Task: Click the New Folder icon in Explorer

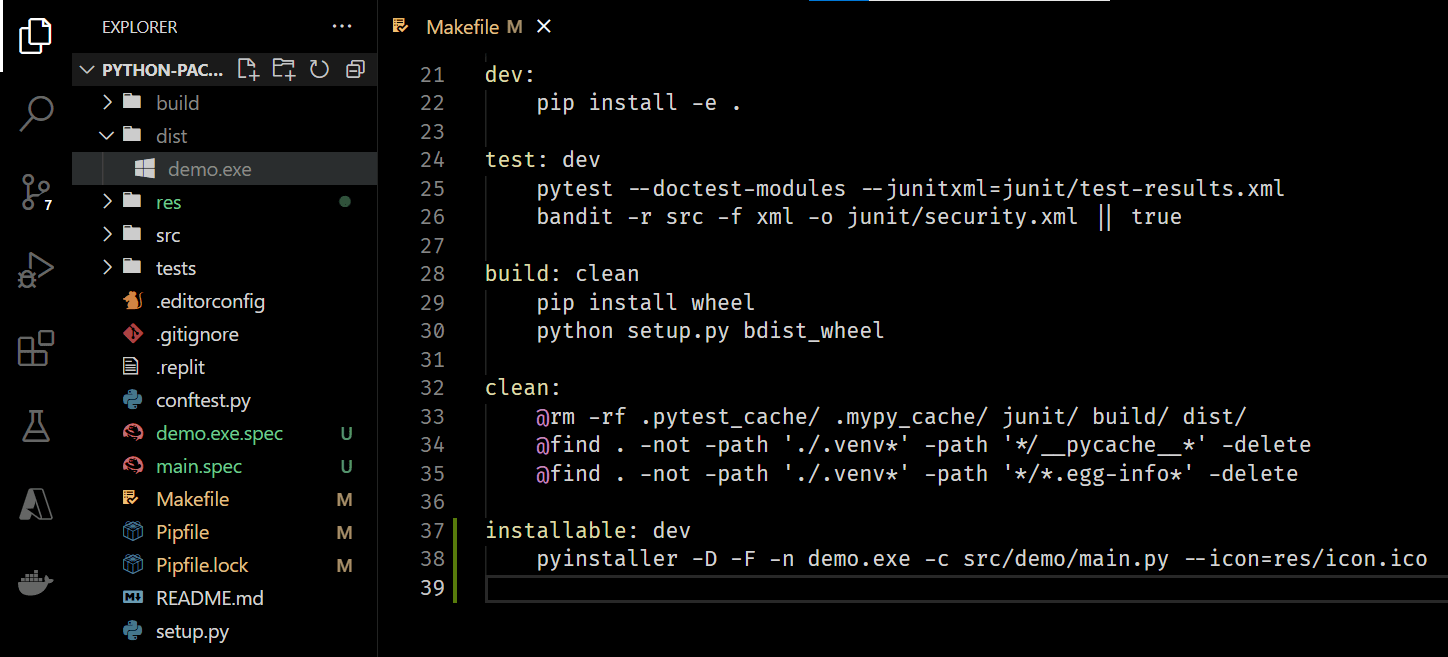Action: coord(284,69)
